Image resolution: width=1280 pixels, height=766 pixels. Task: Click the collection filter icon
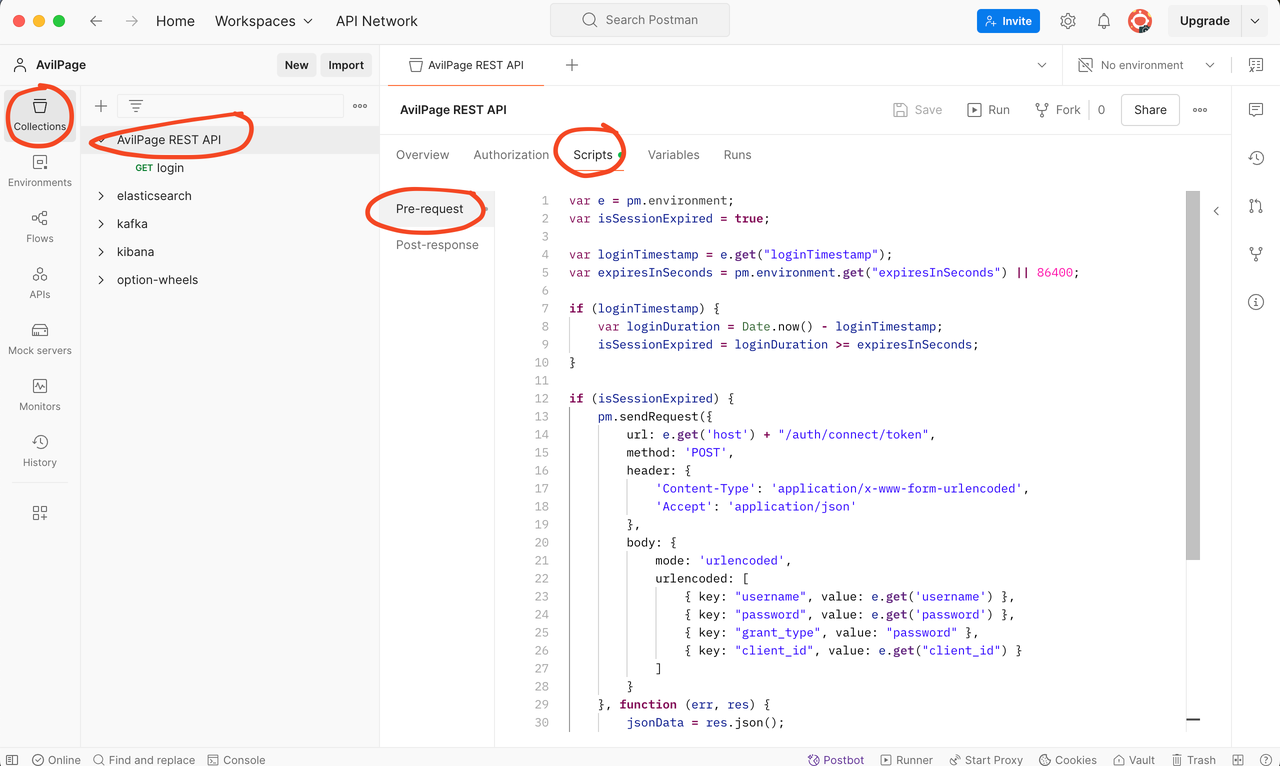pos(136,106)
